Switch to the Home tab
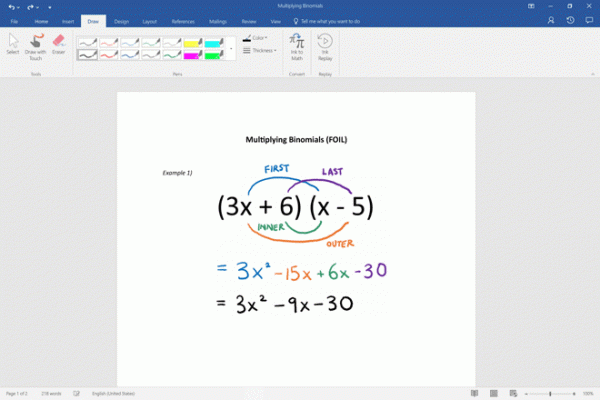This screenshot has width=600, height=400. tap(41, 21)
